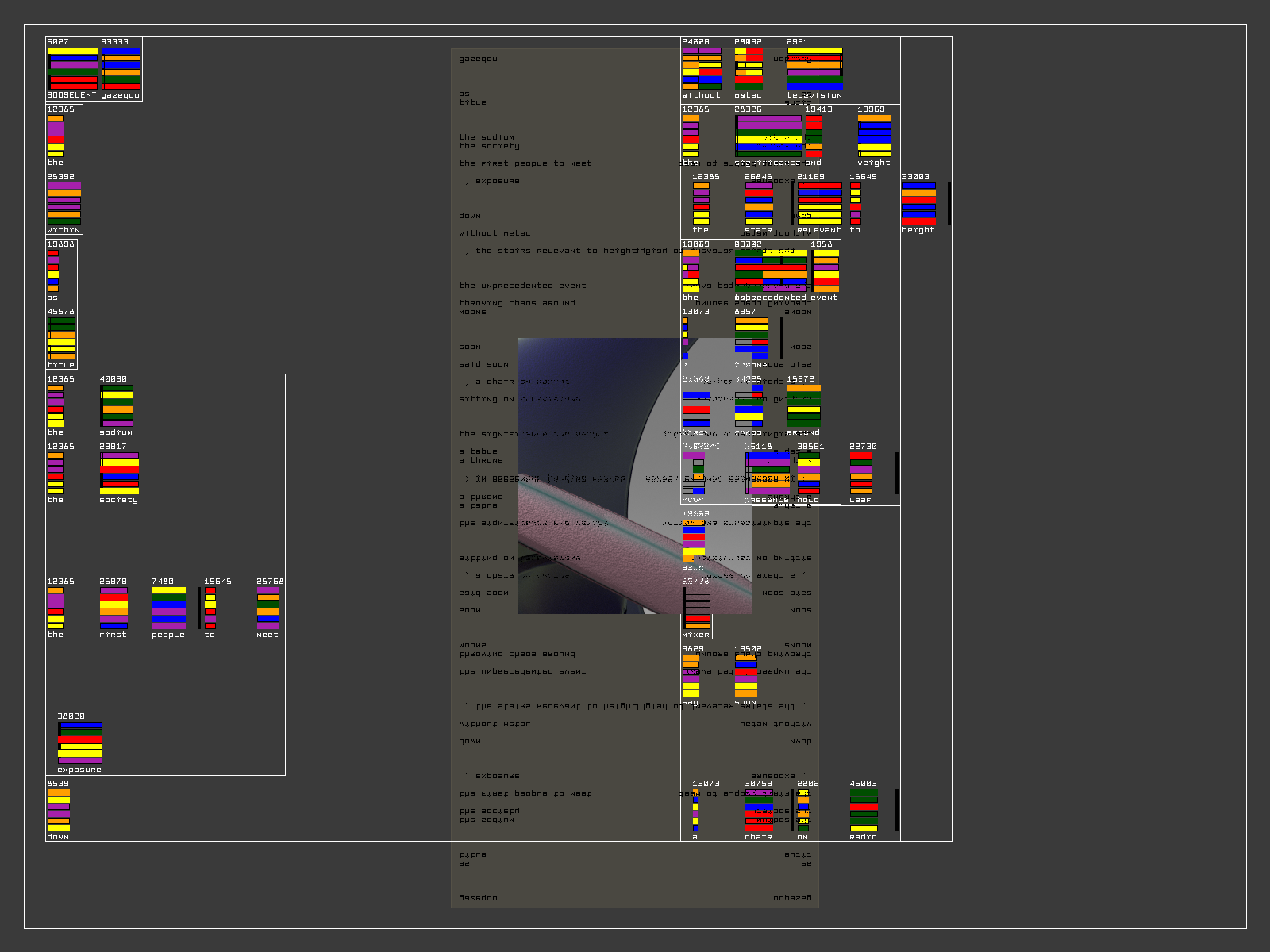Click the 'height' block numbered 33003
The image size is (1270, 952).
pos(918,204)
